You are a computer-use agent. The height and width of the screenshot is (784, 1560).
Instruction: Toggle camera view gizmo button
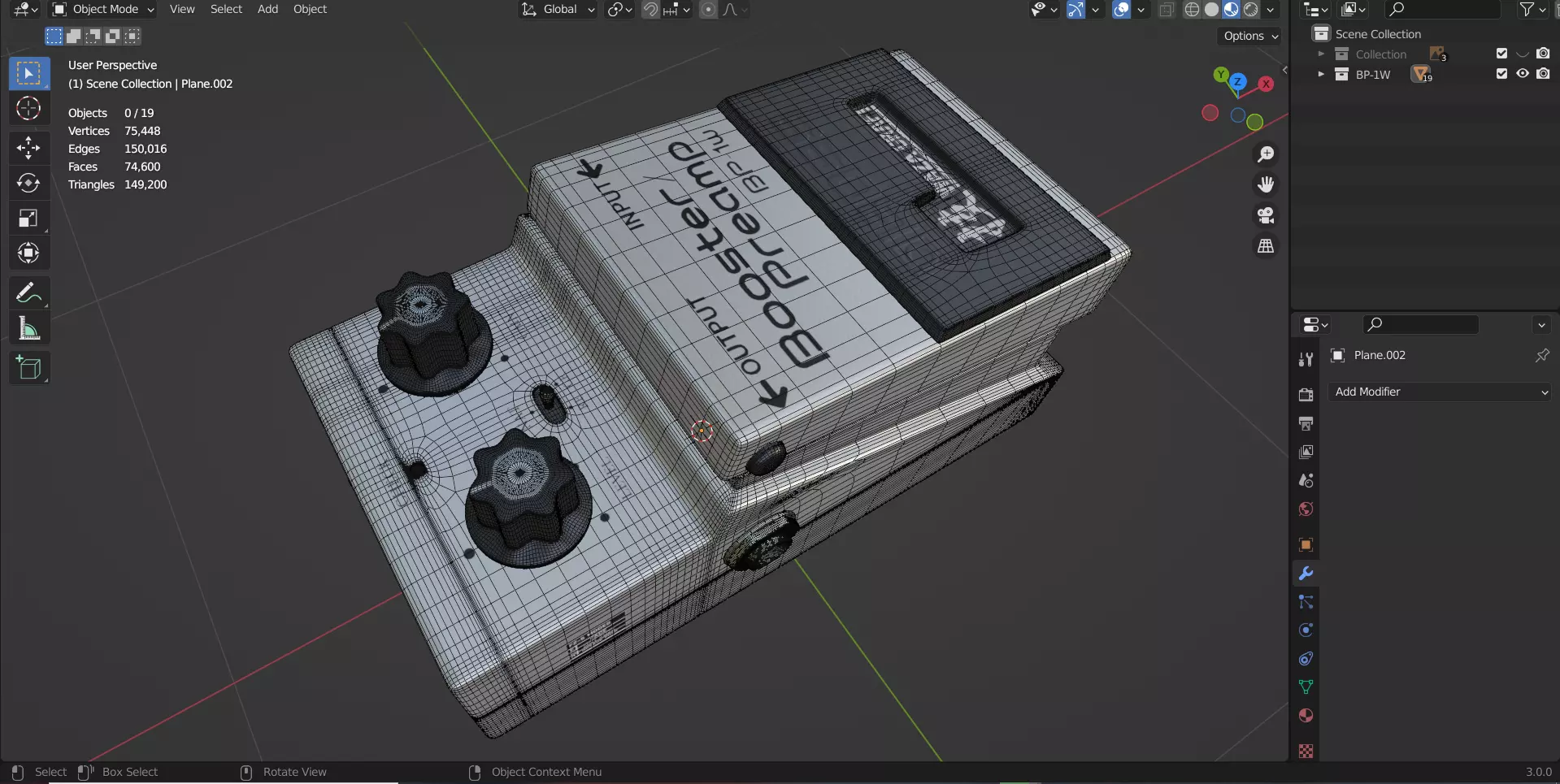(1266, 215)
